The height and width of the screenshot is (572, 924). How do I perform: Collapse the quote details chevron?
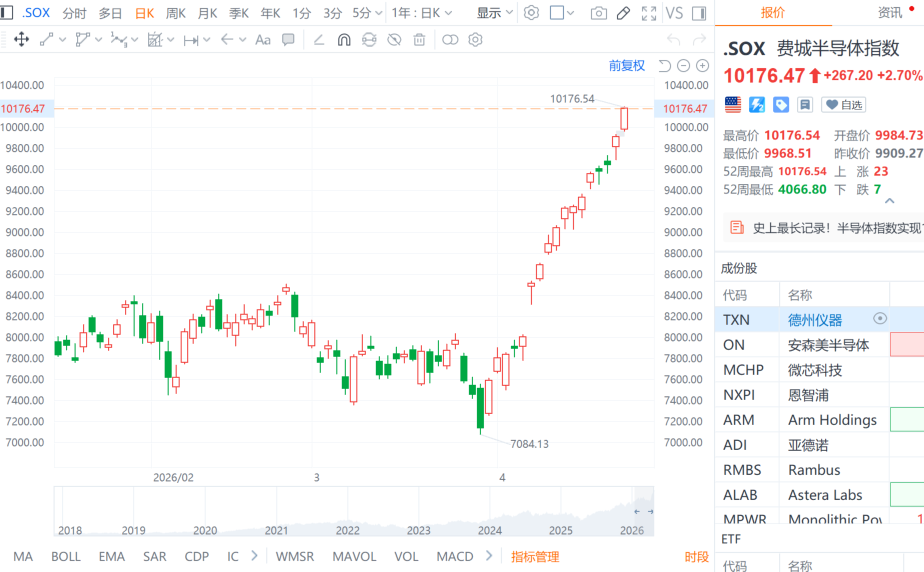[x=891, y=200]
